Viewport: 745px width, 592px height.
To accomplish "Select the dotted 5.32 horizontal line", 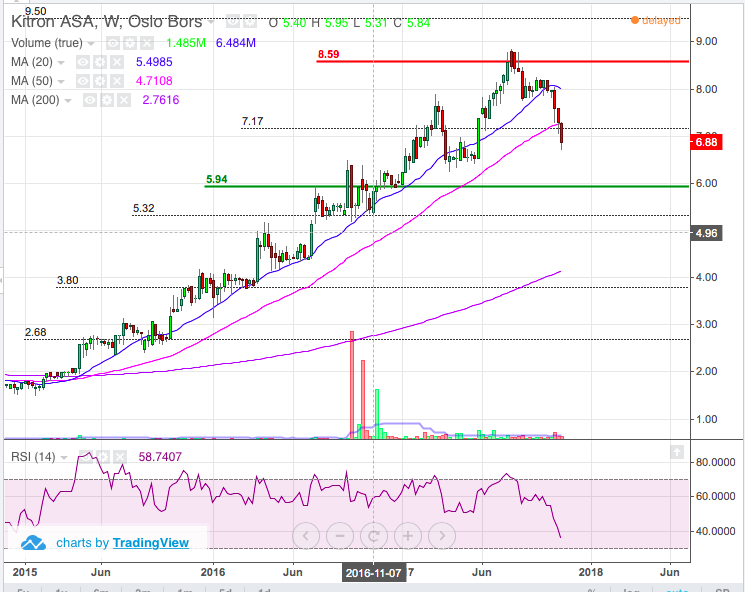I will tap(411, 215).
